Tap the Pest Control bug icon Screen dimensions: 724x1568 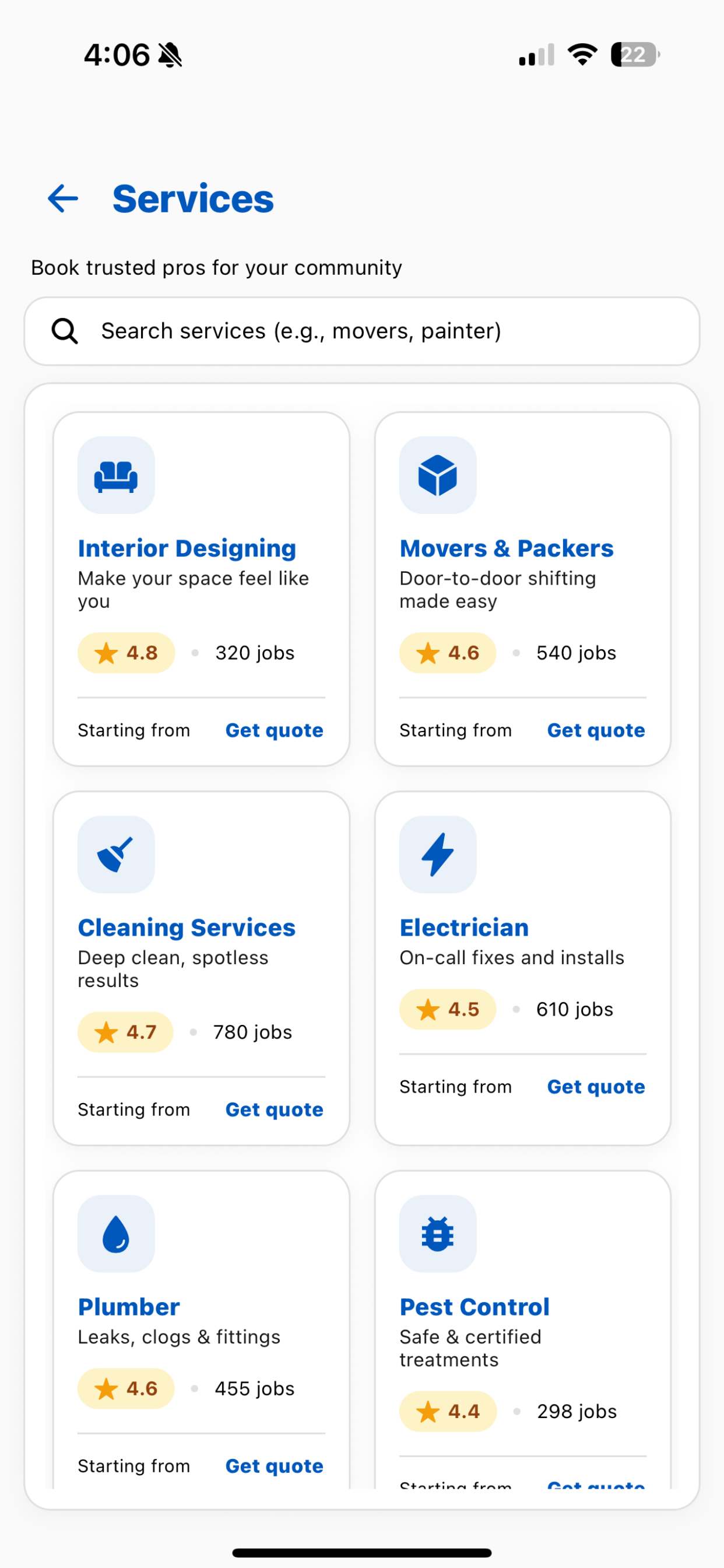click(x=437, y=1234)
